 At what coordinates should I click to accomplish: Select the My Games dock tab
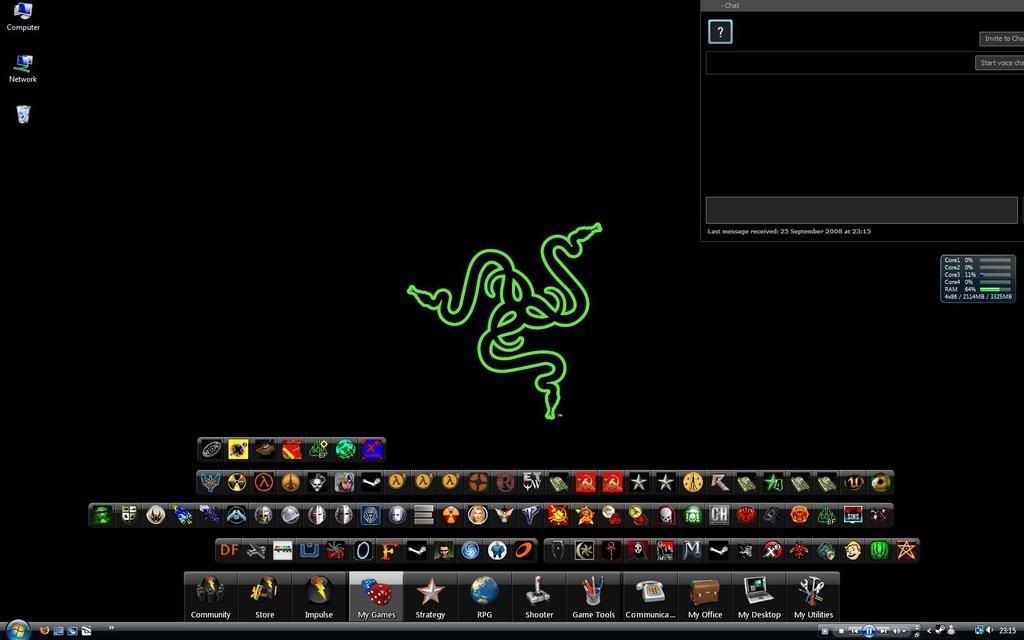[376, 596]
